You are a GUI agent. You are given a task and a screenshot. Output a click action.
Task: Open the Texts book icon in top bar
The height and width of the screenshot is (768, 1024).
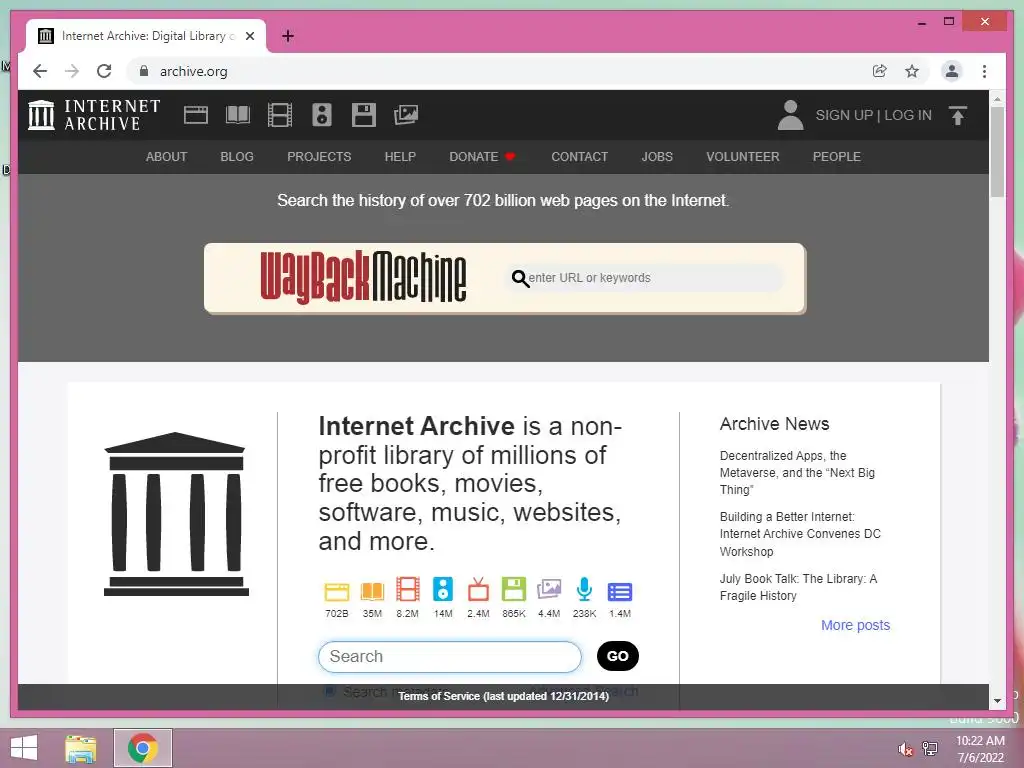[238, 115]
